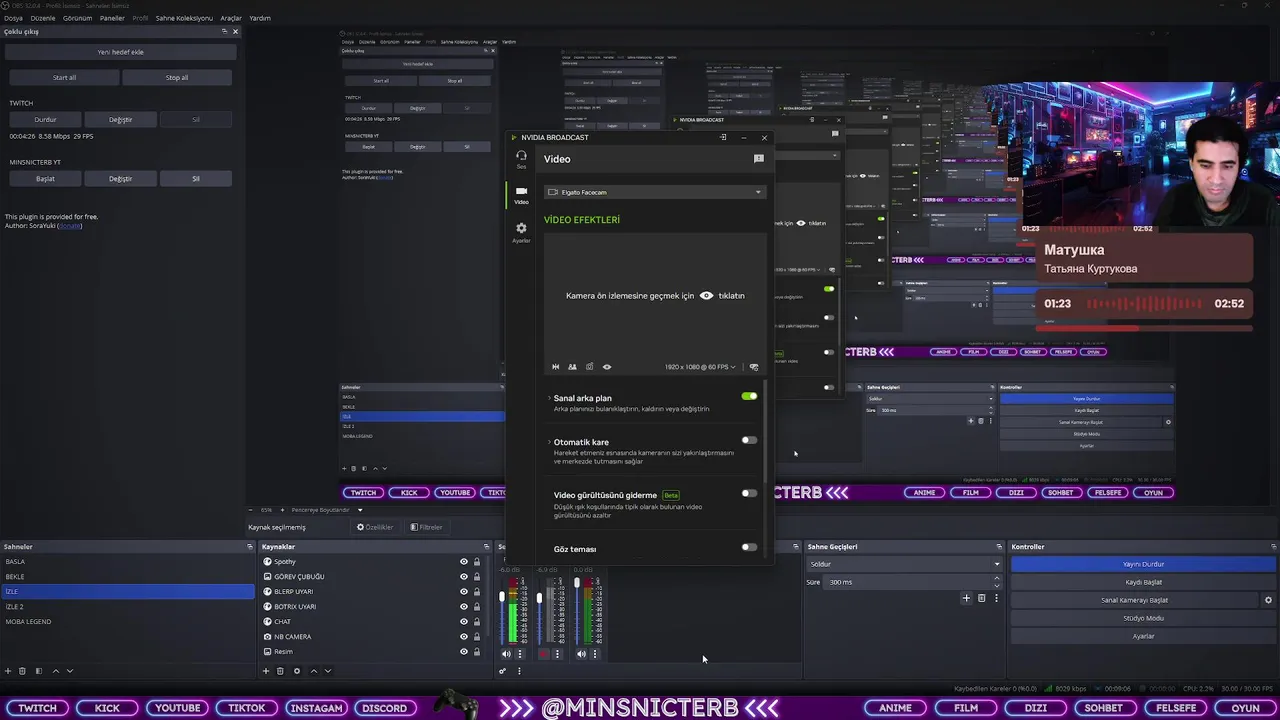Image resolution: width=1280 pixels, height=720 pixels.
Task: Remove selected source with trash icon
Action: (x=280, y=671)
